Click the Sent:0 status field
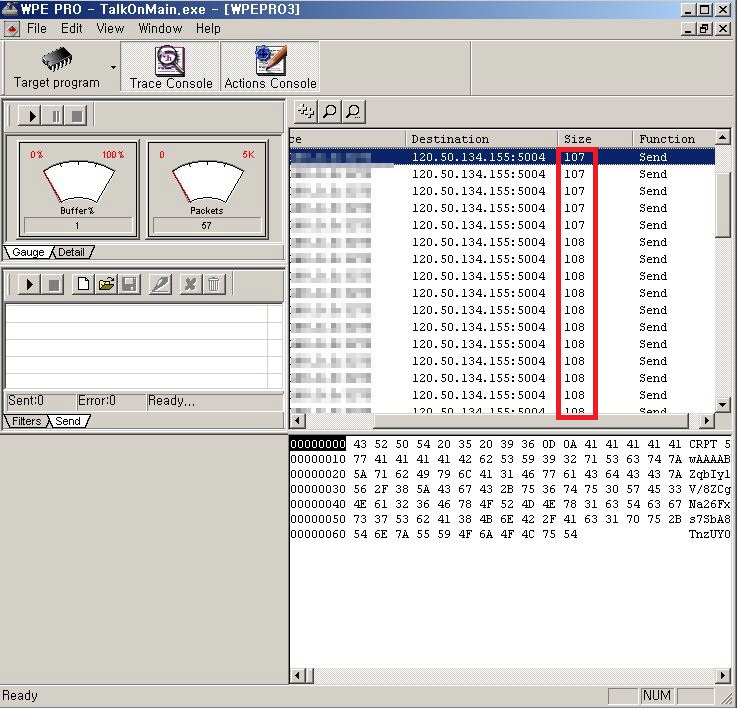 40,401
